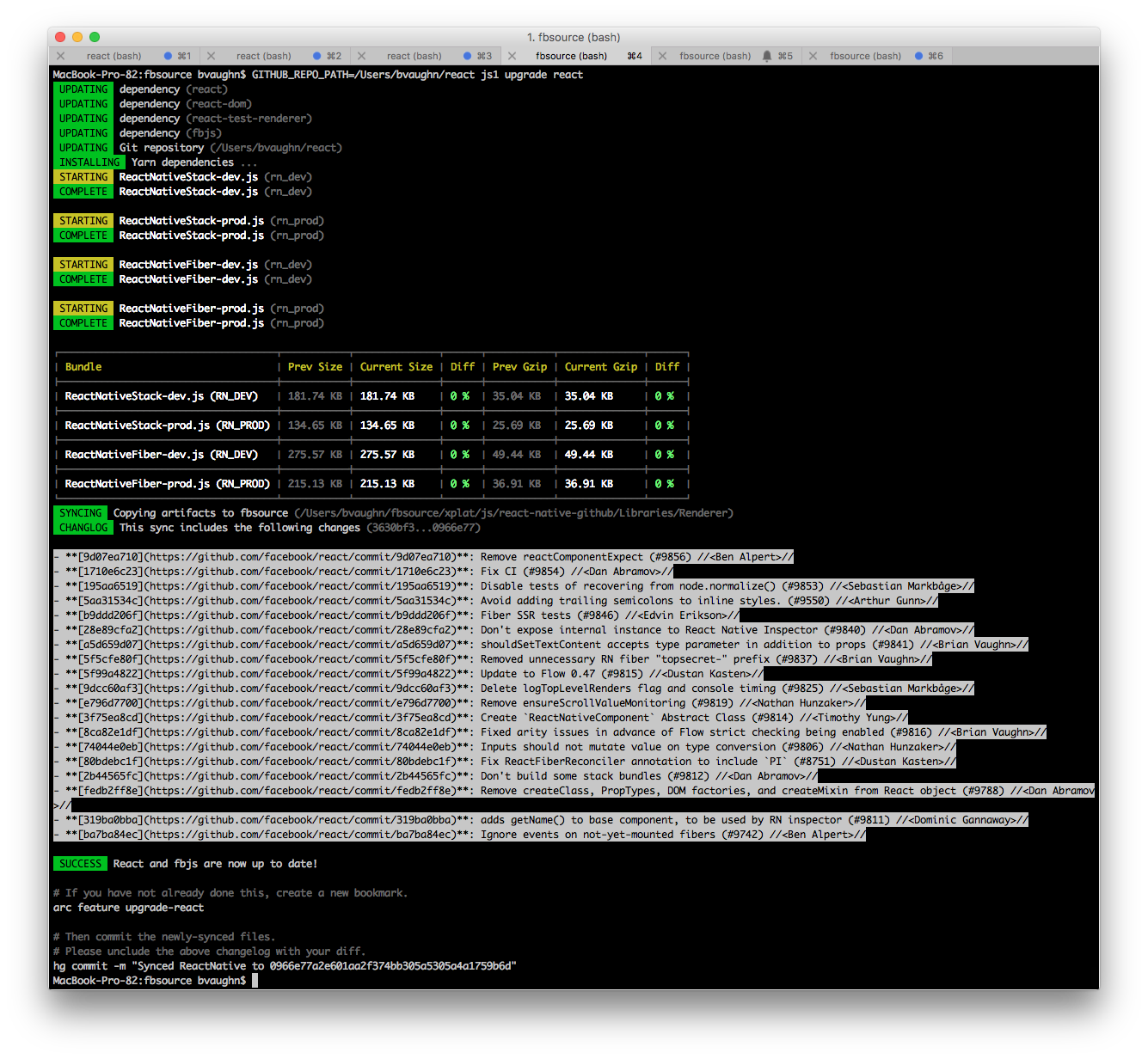This screenshot has height=1059, width=1148.
Task: Click the bell notification icon on tab ⌘5
Action: (767, 56)
